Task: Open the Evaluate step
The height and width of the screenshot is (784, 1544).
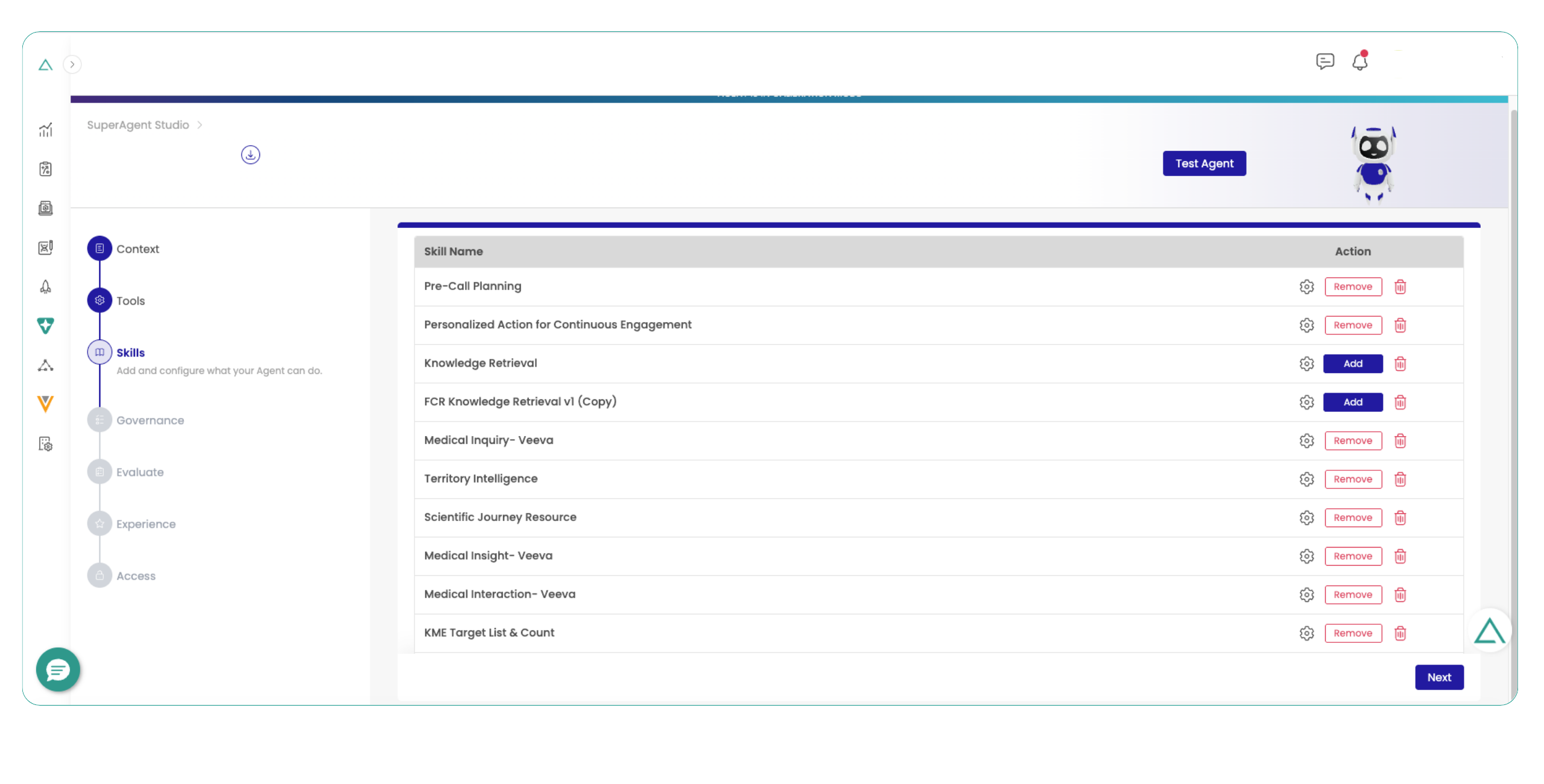Action: coord(125,472)
